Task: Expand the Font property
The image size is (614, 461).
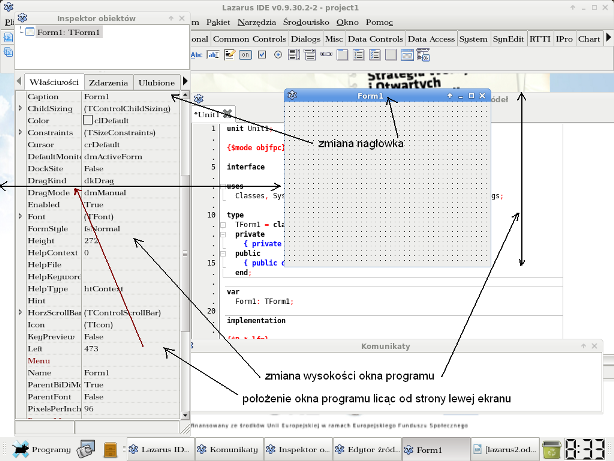Action: pyautogui.click(x=20, y=216)
